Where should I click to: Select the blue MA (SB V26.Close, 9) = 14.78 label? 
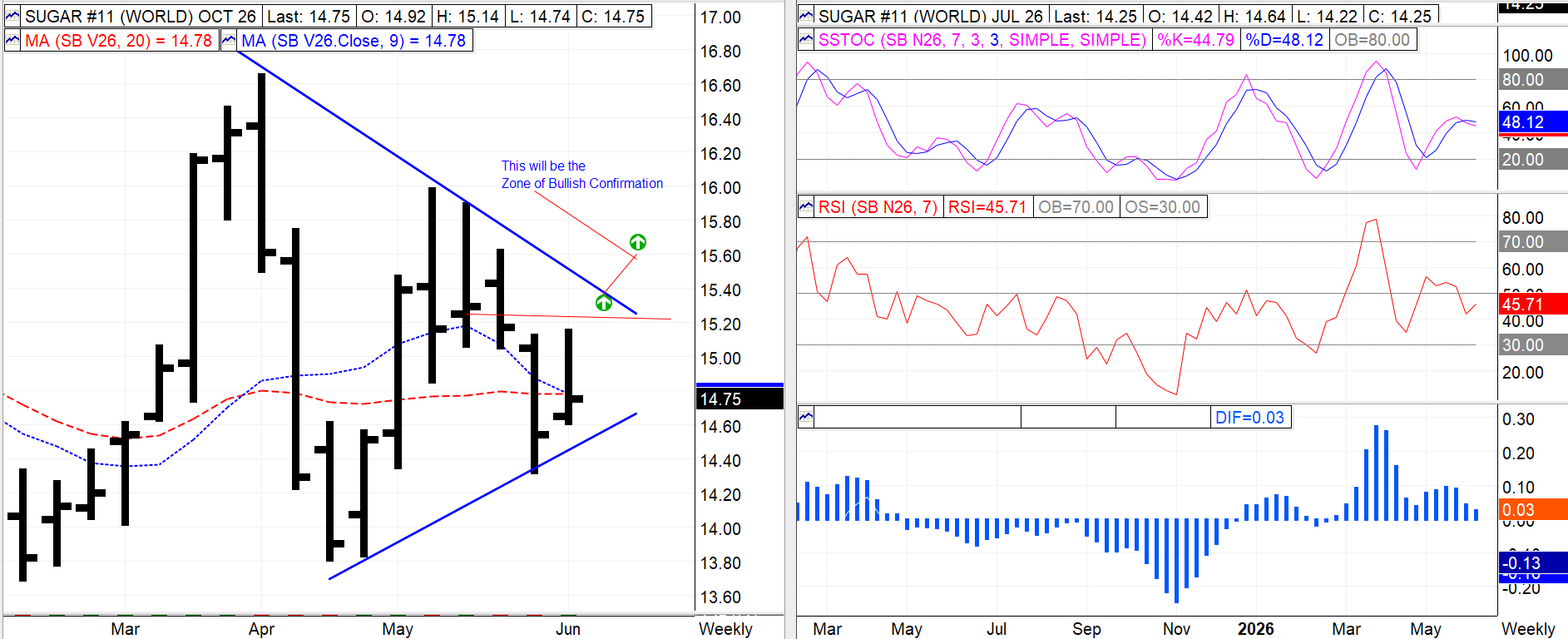click(354, 41)
